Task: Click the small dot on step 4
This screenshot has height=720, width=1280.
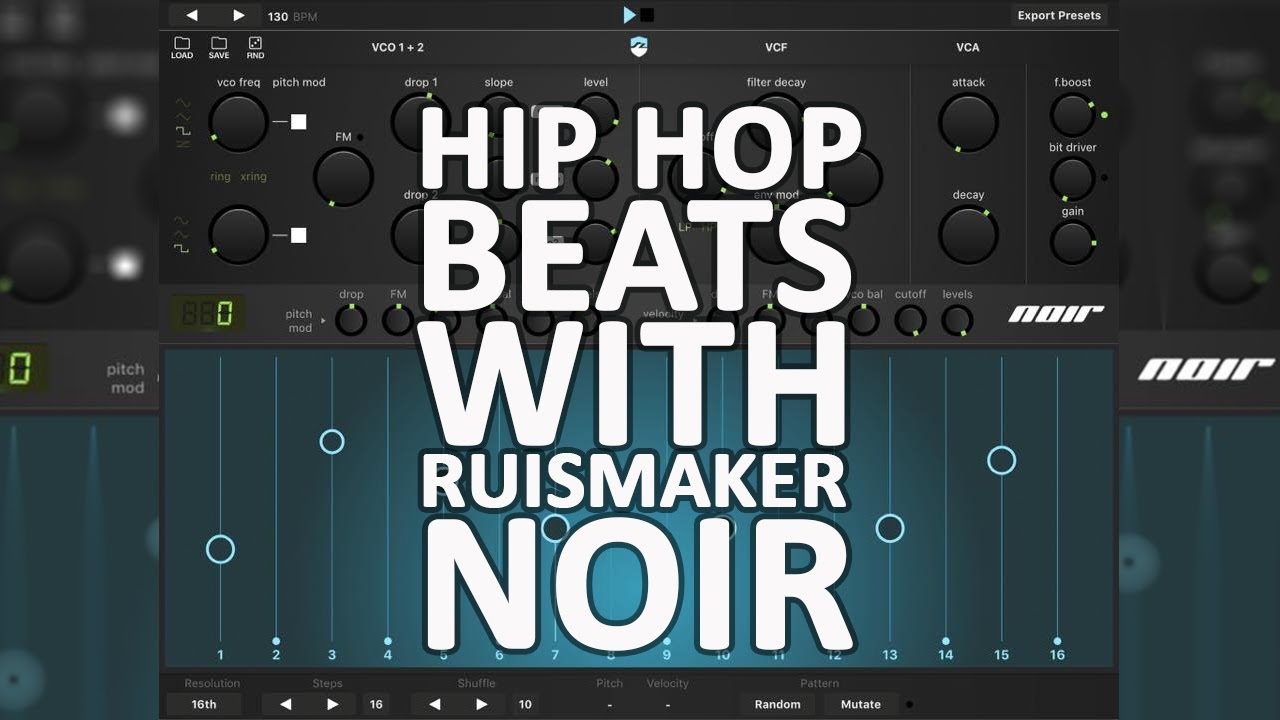Action: point(388,641)
